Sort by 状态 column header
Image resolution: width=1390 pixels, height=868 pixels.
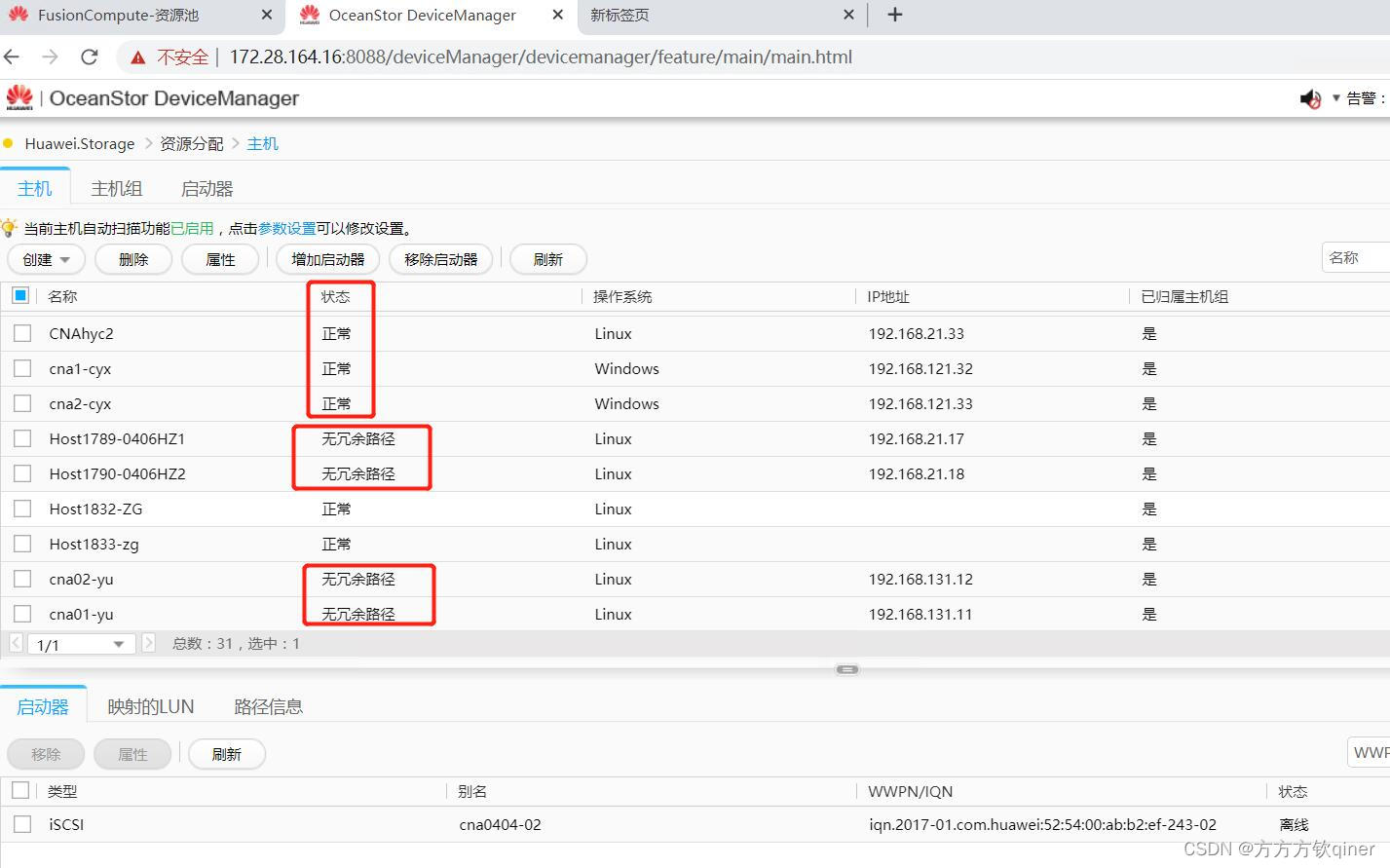(335, 296)
